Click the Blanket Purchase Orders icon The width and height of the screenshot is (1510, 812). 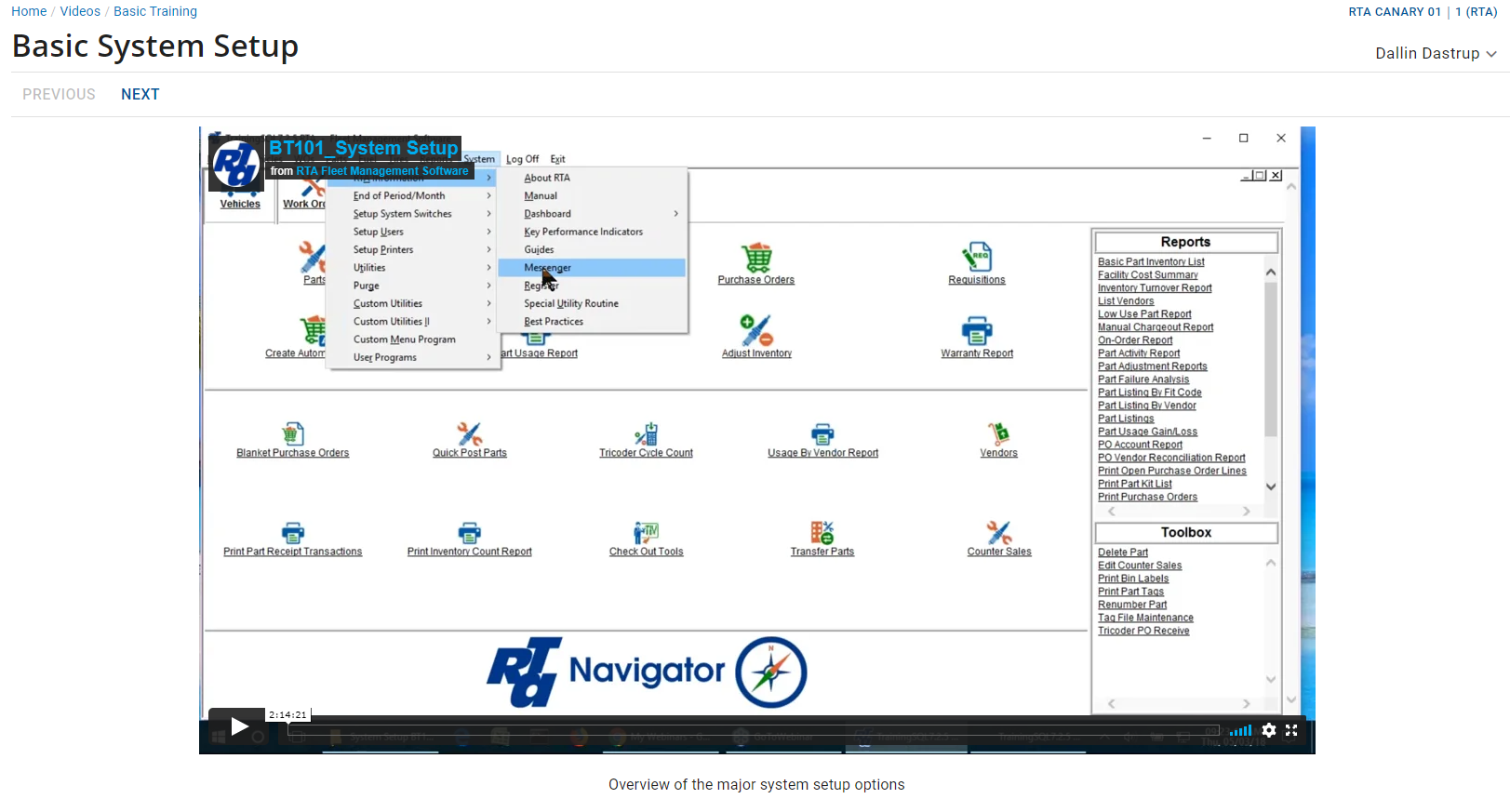(x=293, y=433)
